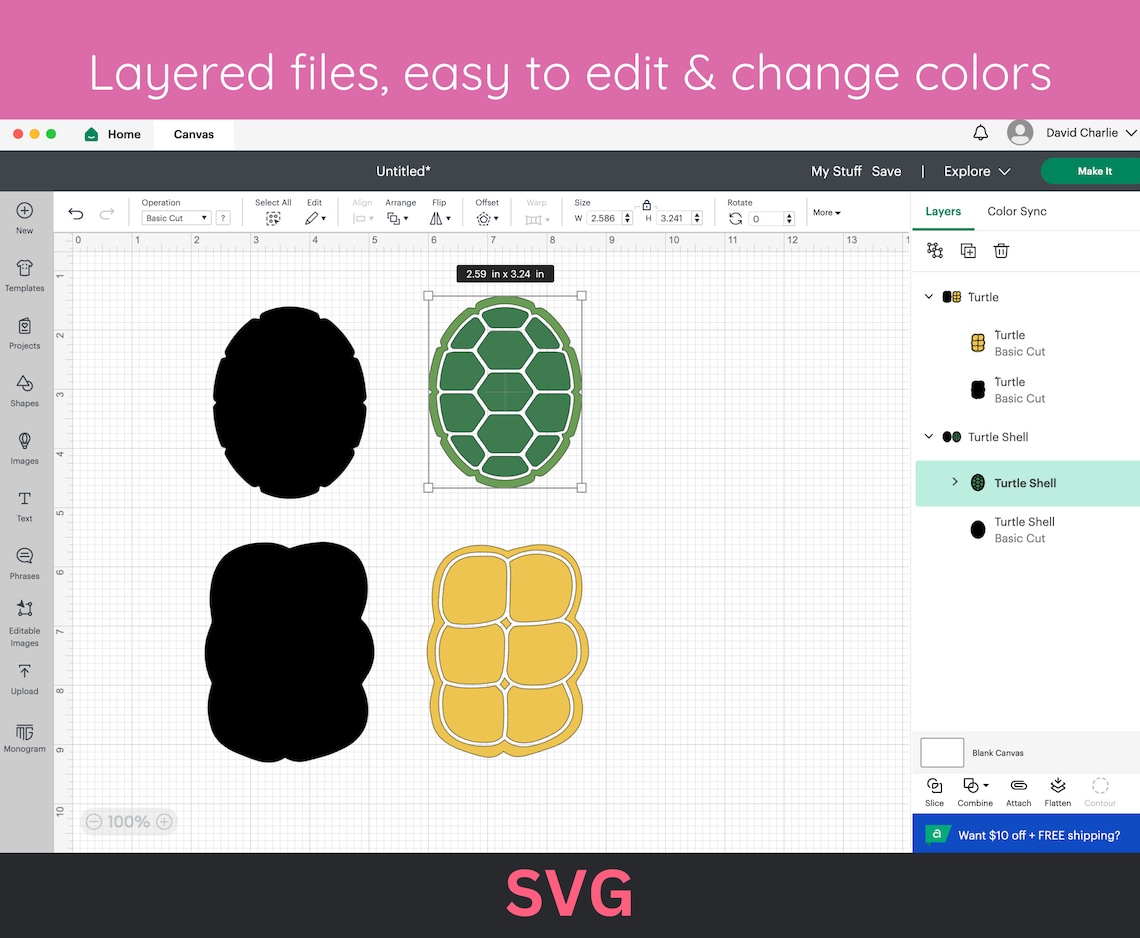Duplicate the layer using the duplicate icon

pyautogui.click(x=968, y=250)
